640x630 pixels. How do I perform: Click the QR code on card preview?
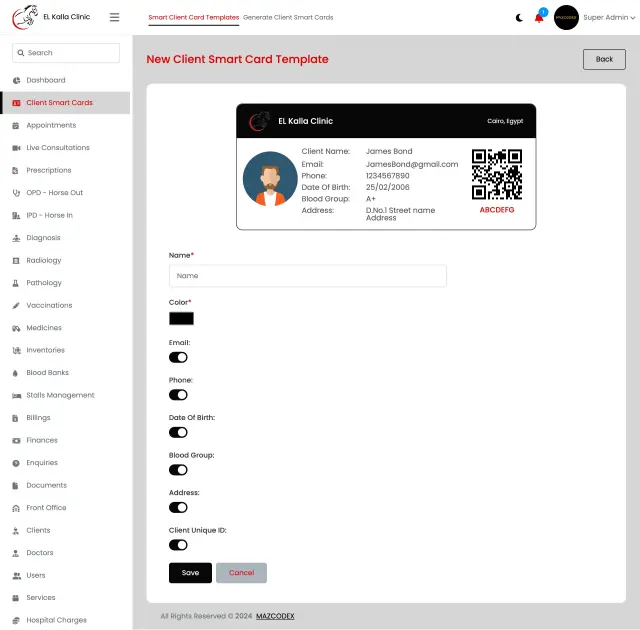(497, 174)
